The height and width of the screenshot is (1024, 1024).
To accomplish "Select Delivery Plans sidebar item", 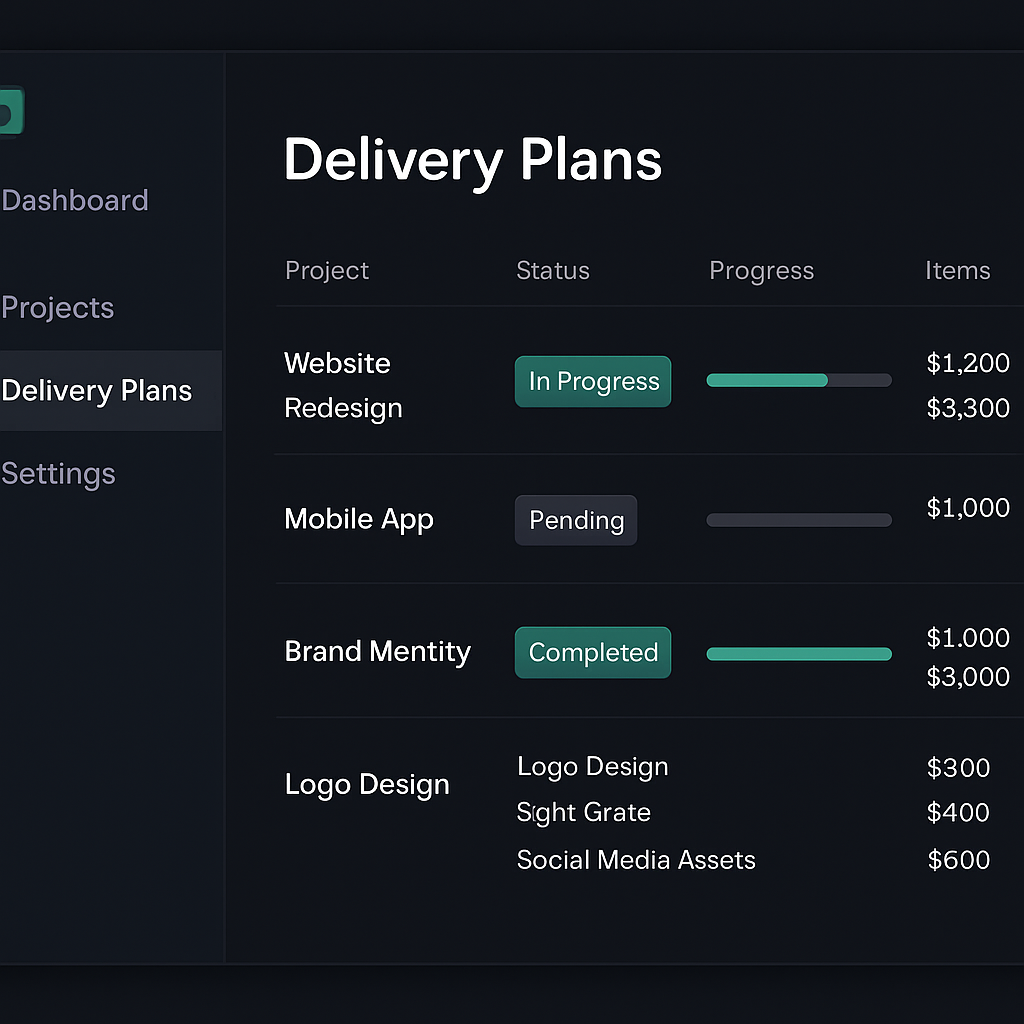I will coord(111,391).
